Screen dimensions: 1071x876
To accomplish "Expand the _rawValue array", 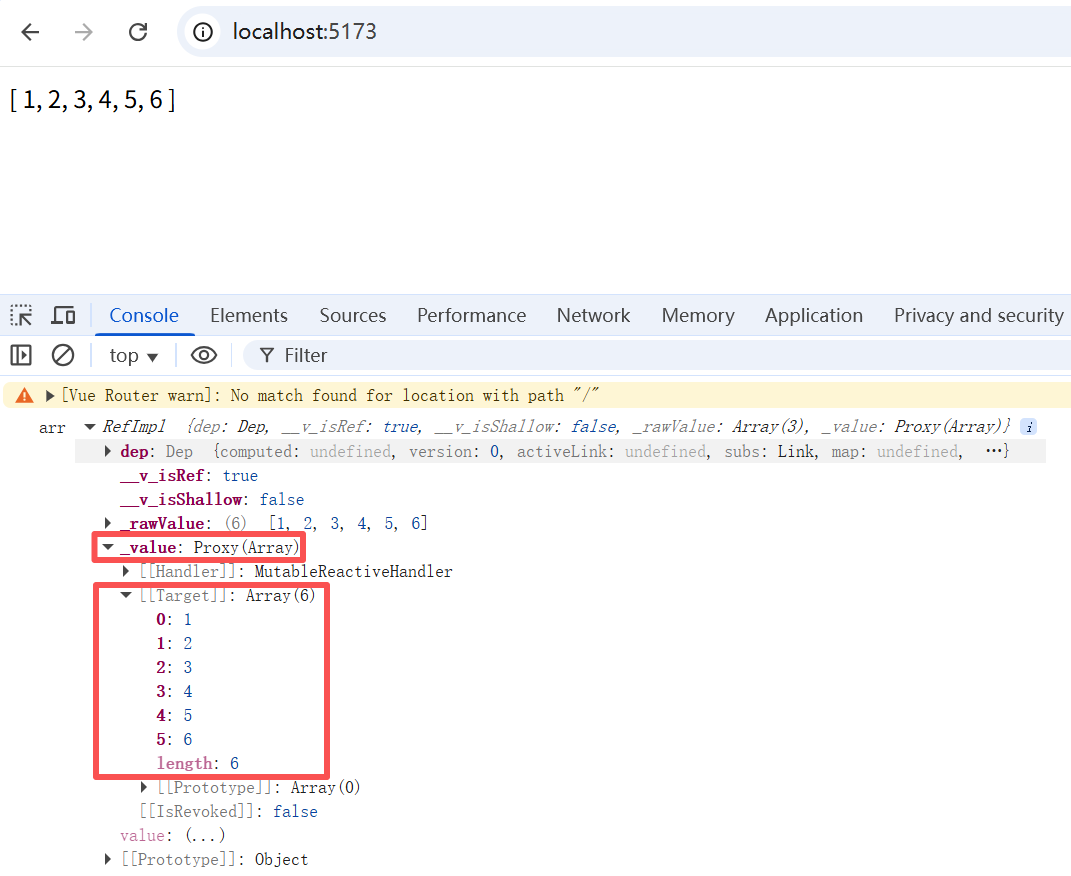I will (x=108, y=523).
